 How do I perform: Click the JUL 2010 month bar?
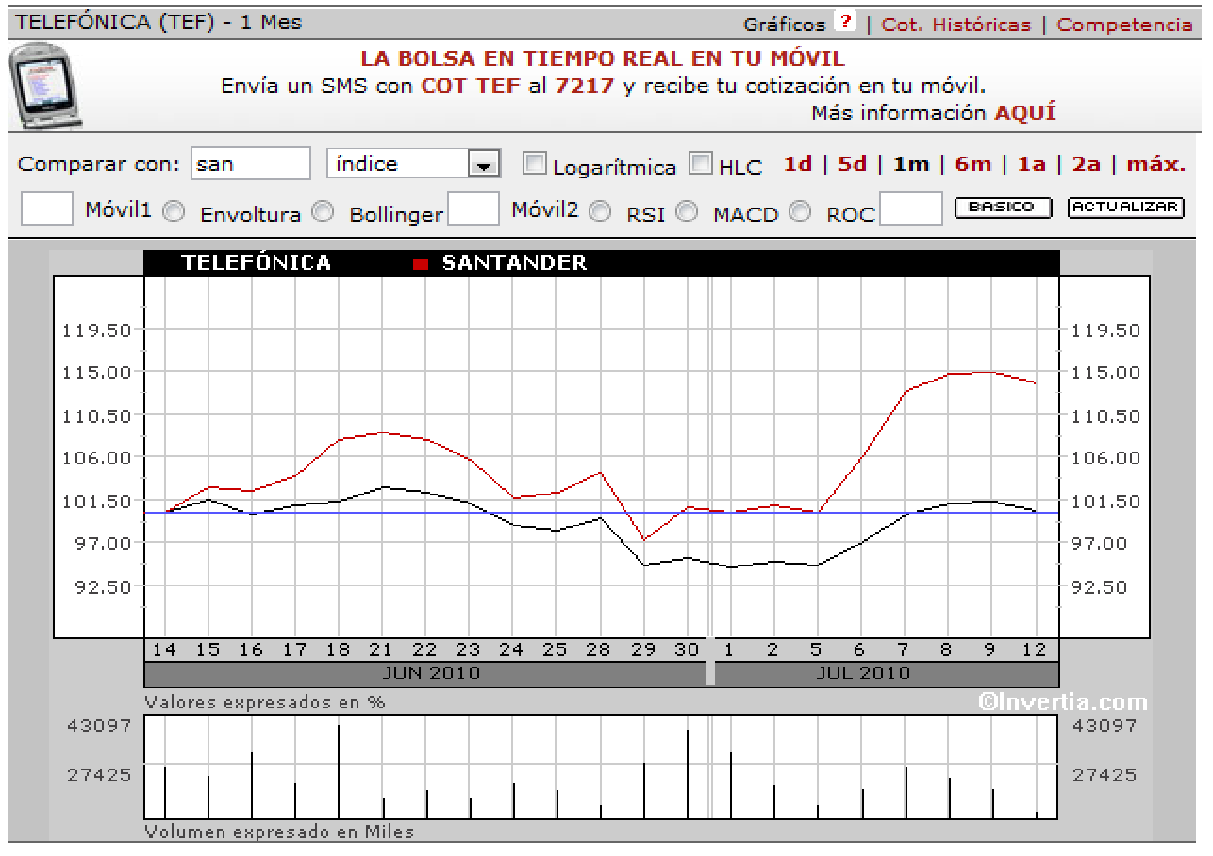(x=886, y=673)
